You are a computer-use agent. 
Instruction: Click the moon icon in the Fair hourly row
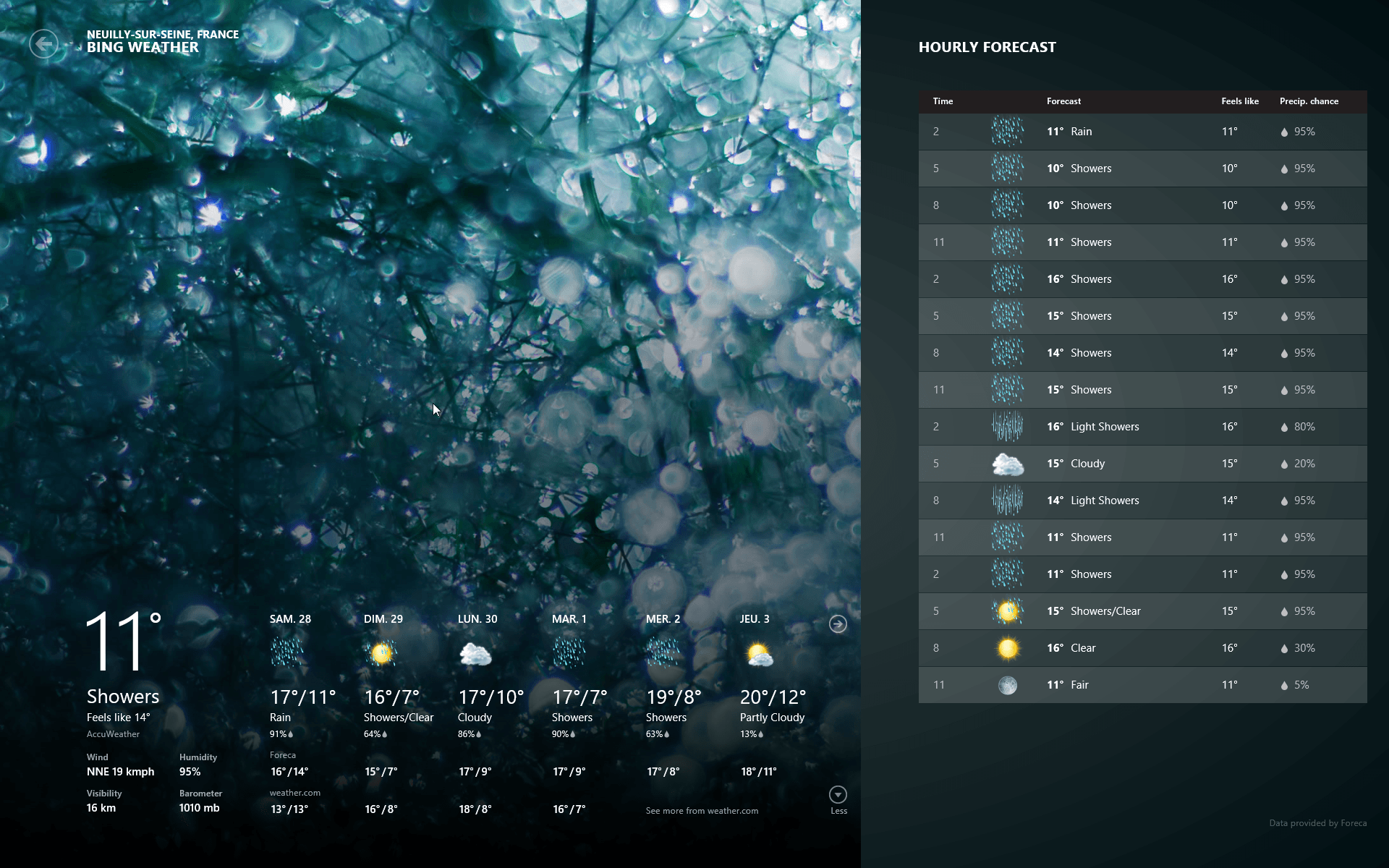(1007, 685)
